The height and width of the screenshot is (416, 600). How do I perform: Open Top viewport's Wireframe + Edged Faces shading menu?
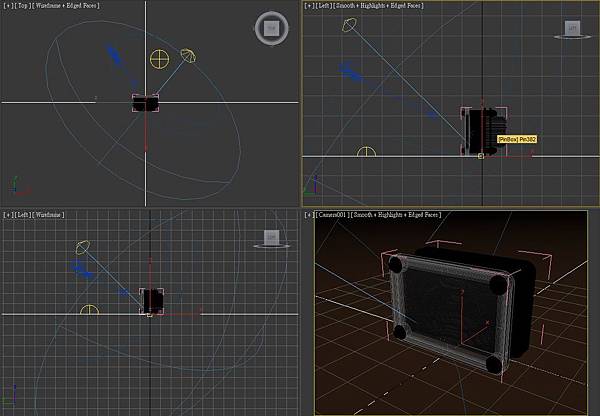point(67,6)
